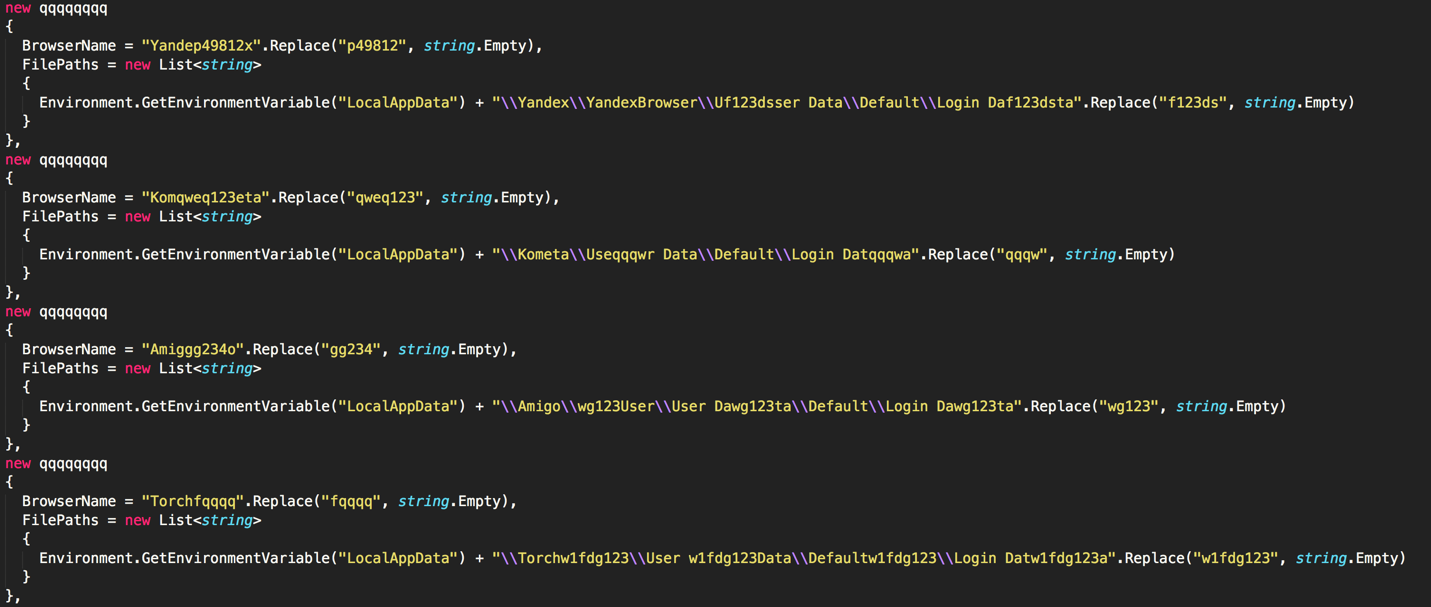Click the \\Amigo\\ path string literal
Image resolution: width=1431 pixels, height=607 pixels.
point(757,407)
